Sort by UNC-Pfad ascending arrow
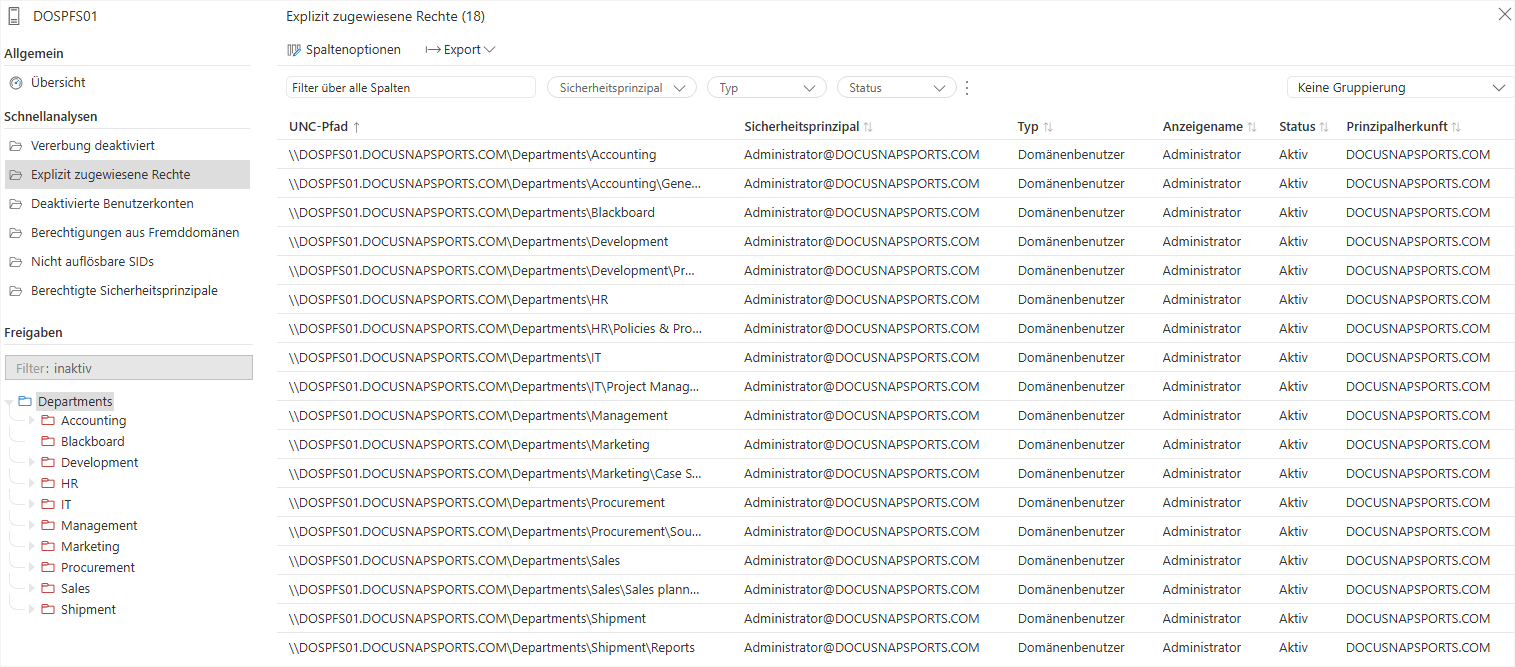Image resolution: width=1515 pixels, height=667 pixels. pyautogui.click(x=357, y=127)
